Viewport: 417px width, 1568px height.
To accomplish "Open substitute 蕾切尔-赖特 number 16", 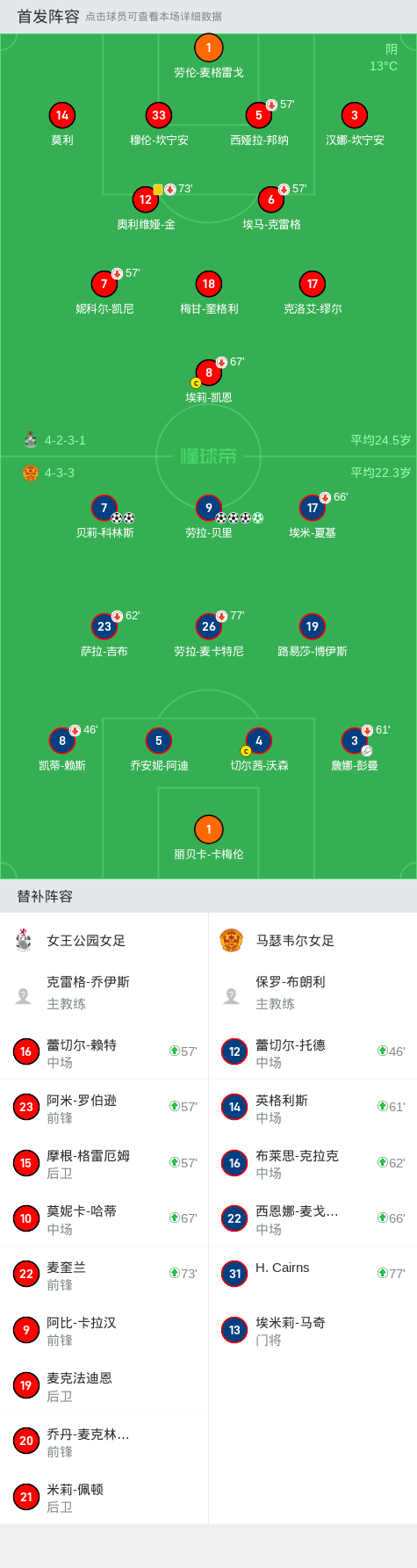I will pos(104,1051).
